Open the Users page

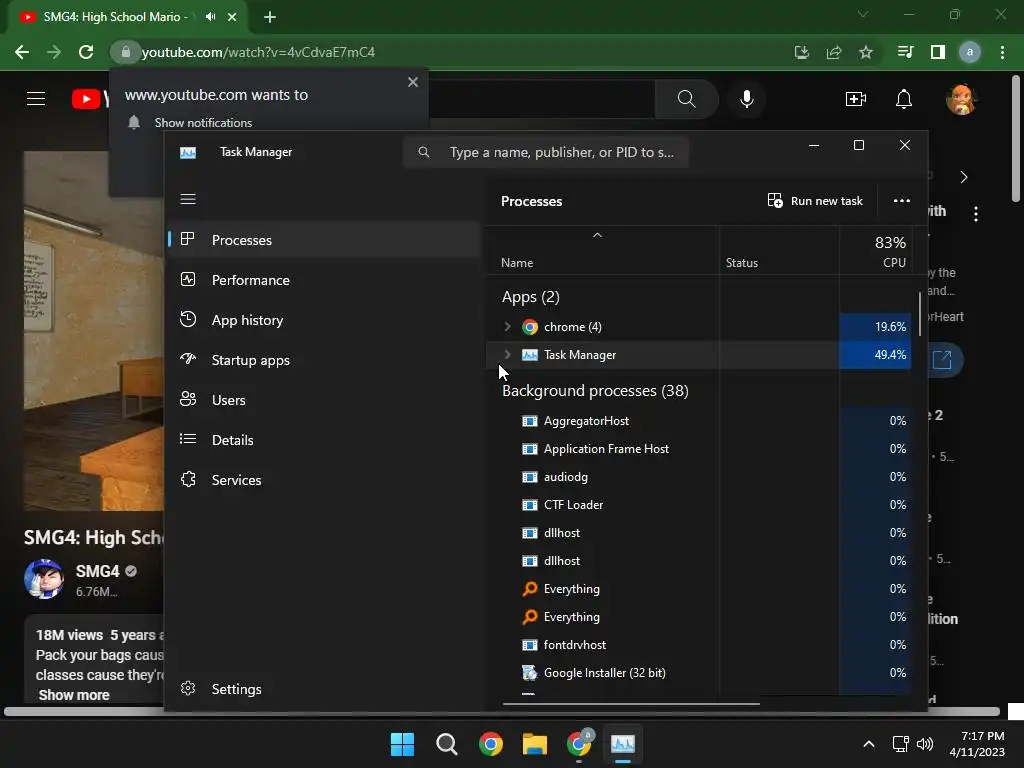(x=324, y=400)
